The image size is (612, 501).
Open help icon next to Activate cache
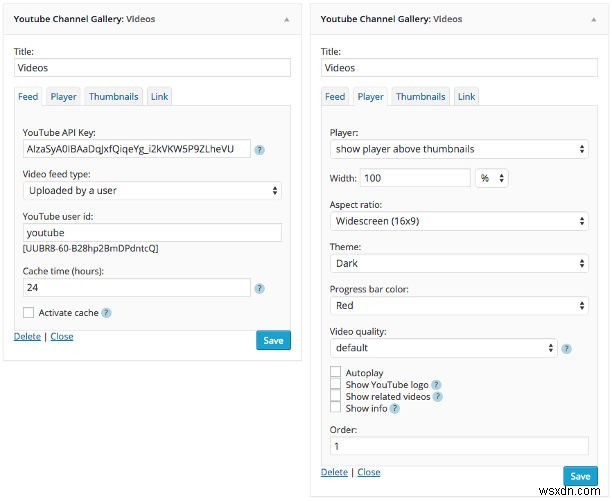click(x=106, y=313)
